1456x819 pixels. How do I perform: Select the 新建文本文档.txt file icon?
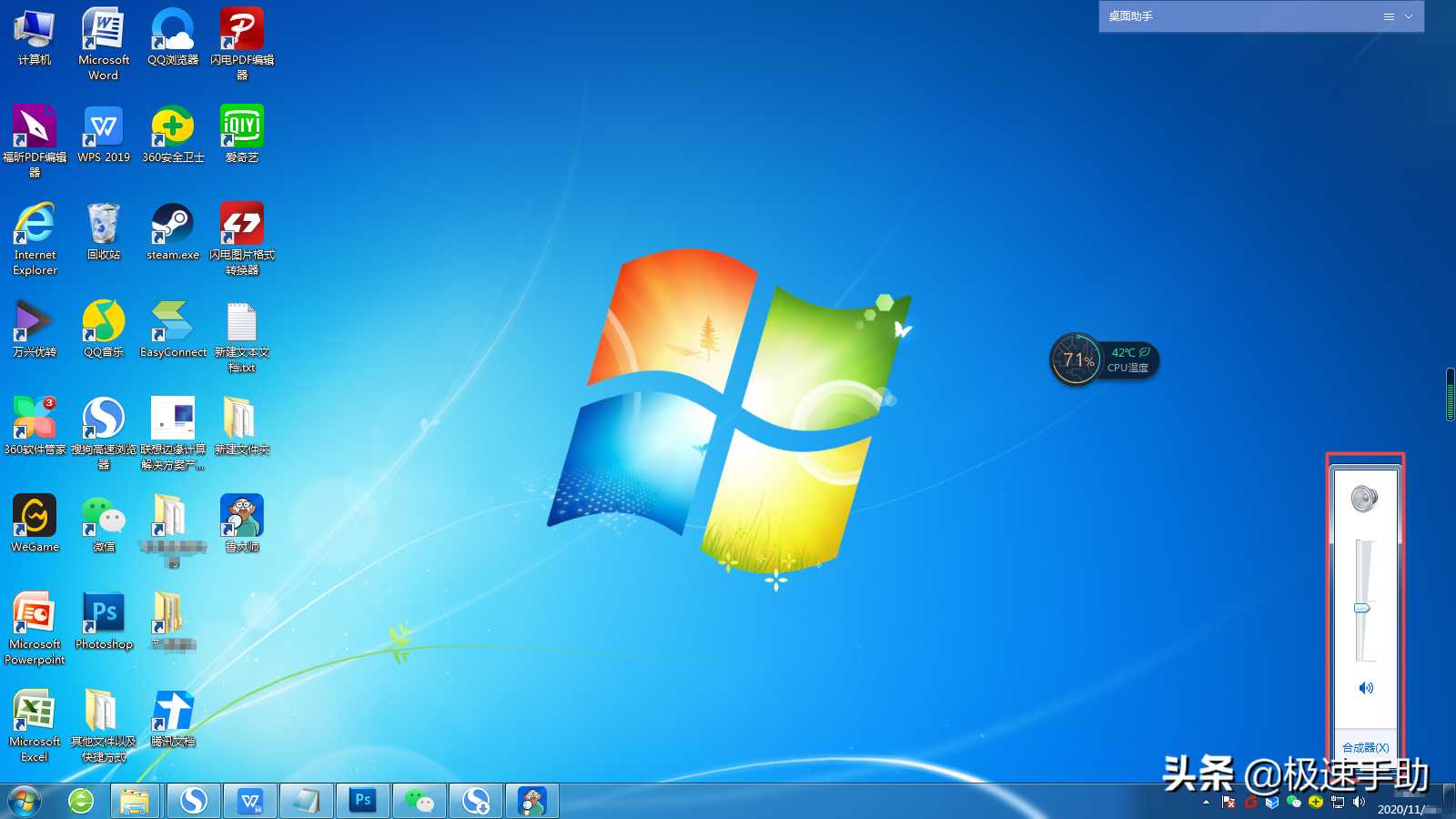pyautogui.click(x=242, y=336)
